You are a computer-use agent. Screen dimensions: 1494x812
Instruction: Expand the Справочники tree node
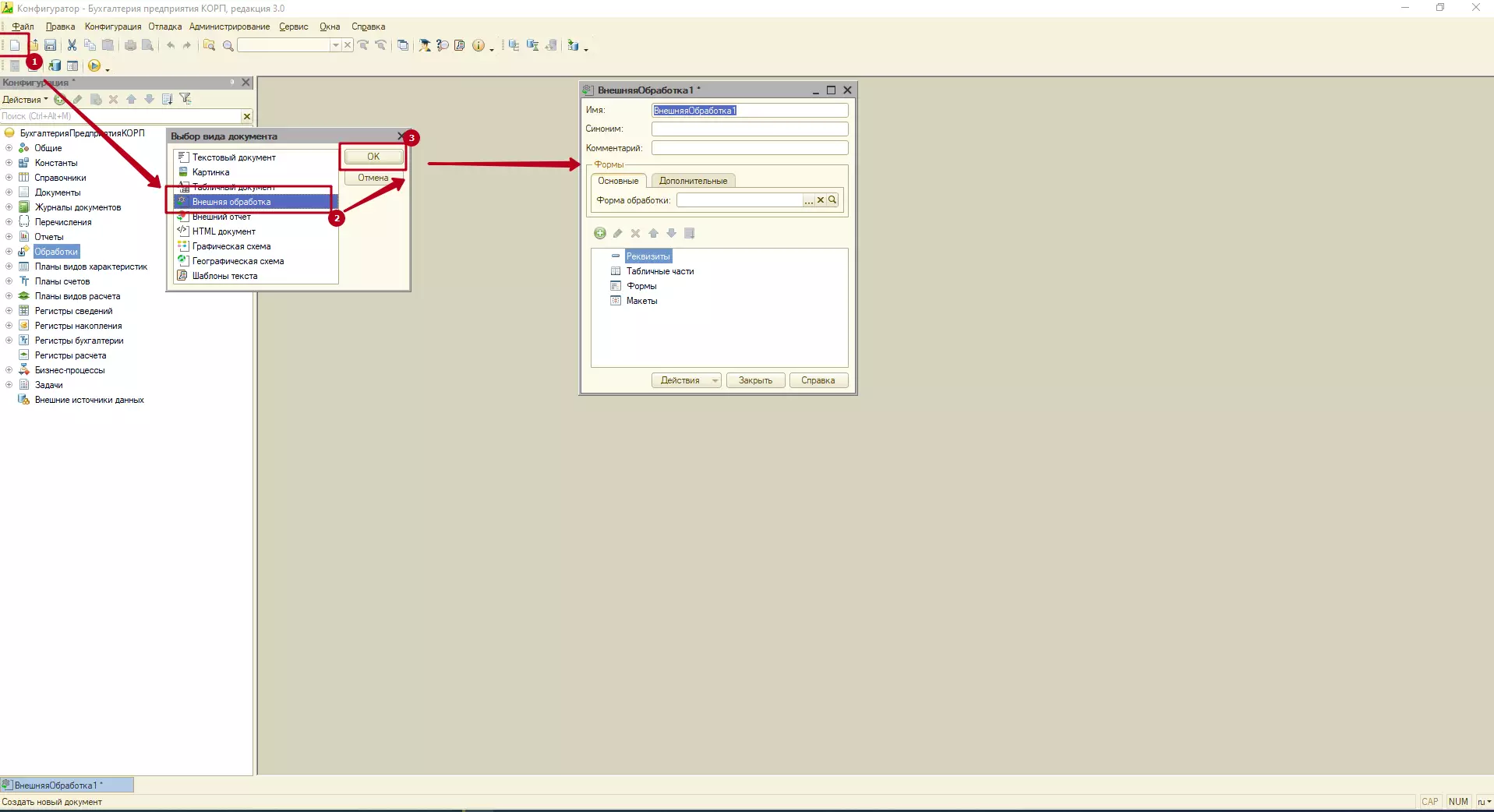(x=9, y=178)
